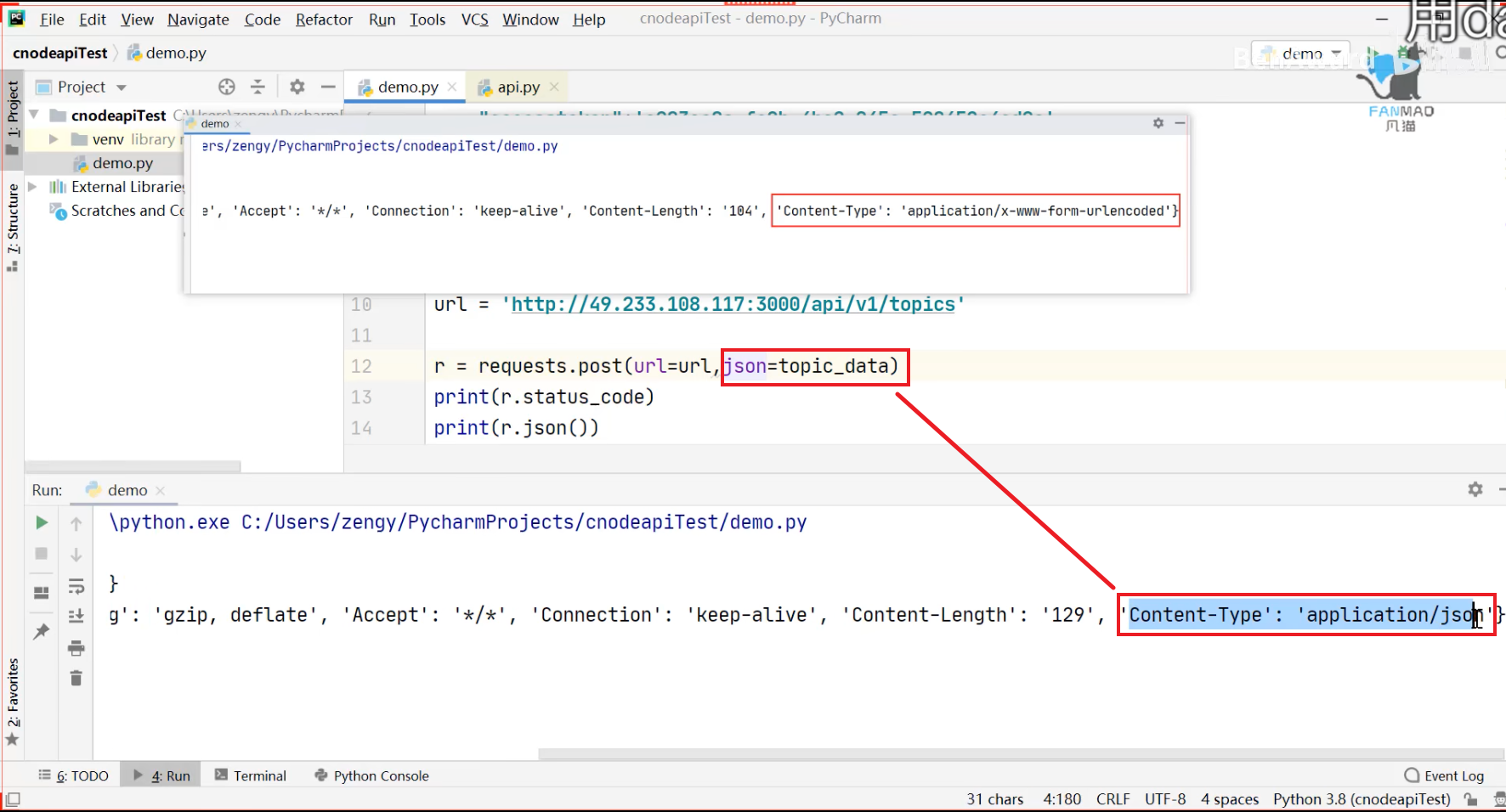The height and width of the screenshot is (812, 1506).
Task: Click line 14 print(r.json())
Action: (516, 428)
